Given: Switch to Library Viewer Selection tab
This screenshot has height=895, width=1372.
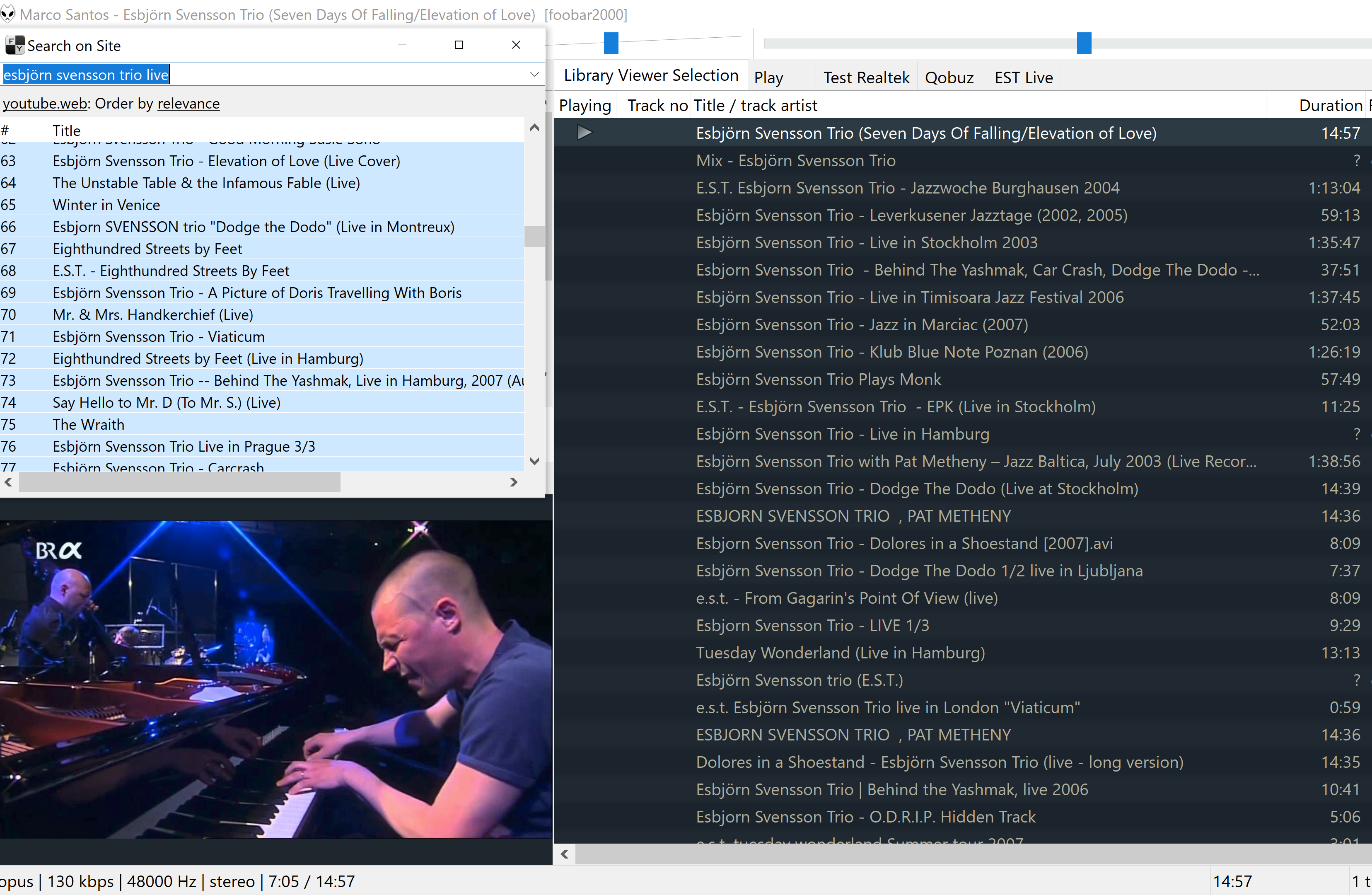Looking at the screenshot, I should pyautogui.click(x=651, y=75).
